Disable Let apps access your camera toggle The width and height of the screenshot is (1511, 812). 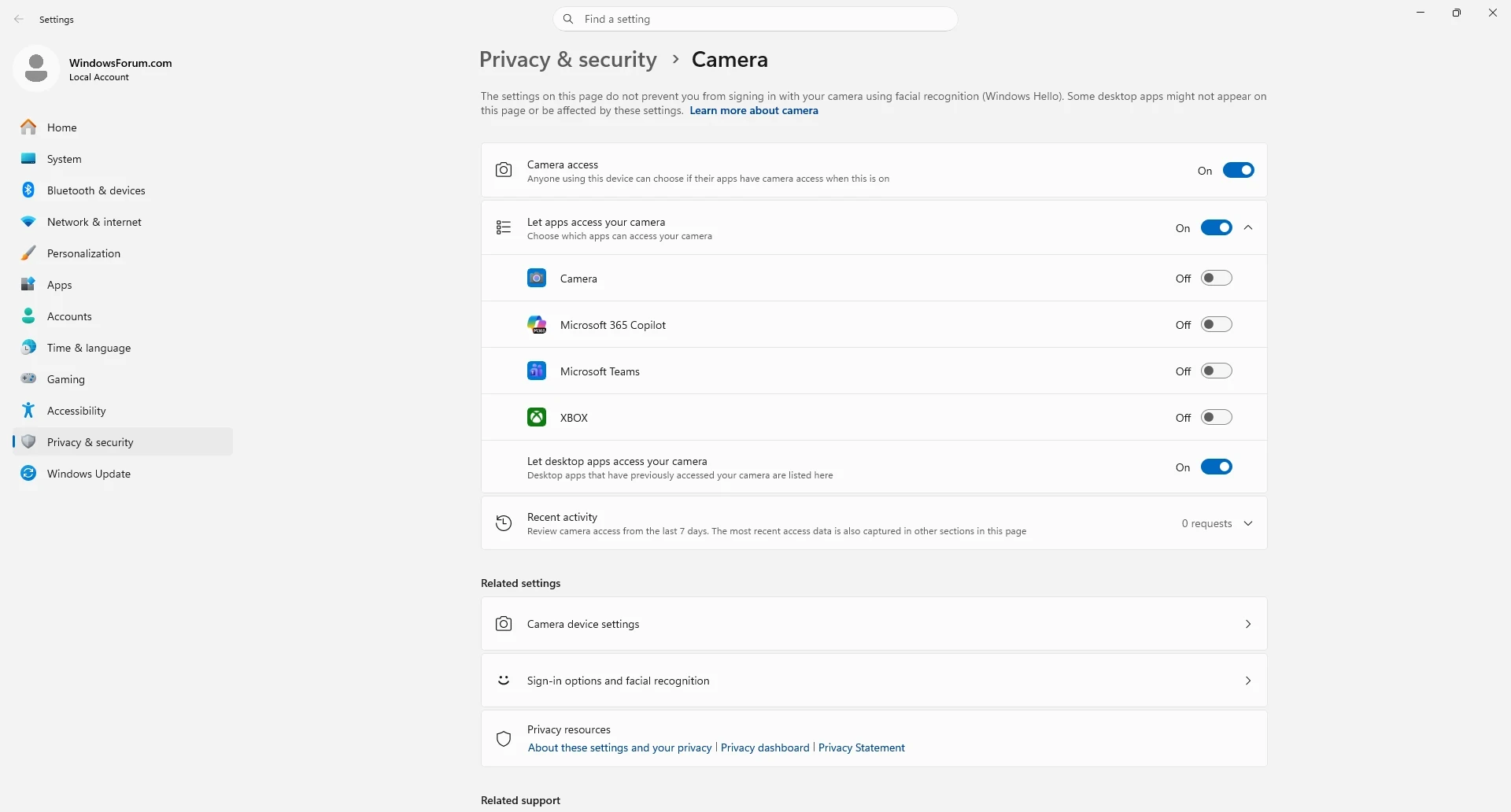1217,227
